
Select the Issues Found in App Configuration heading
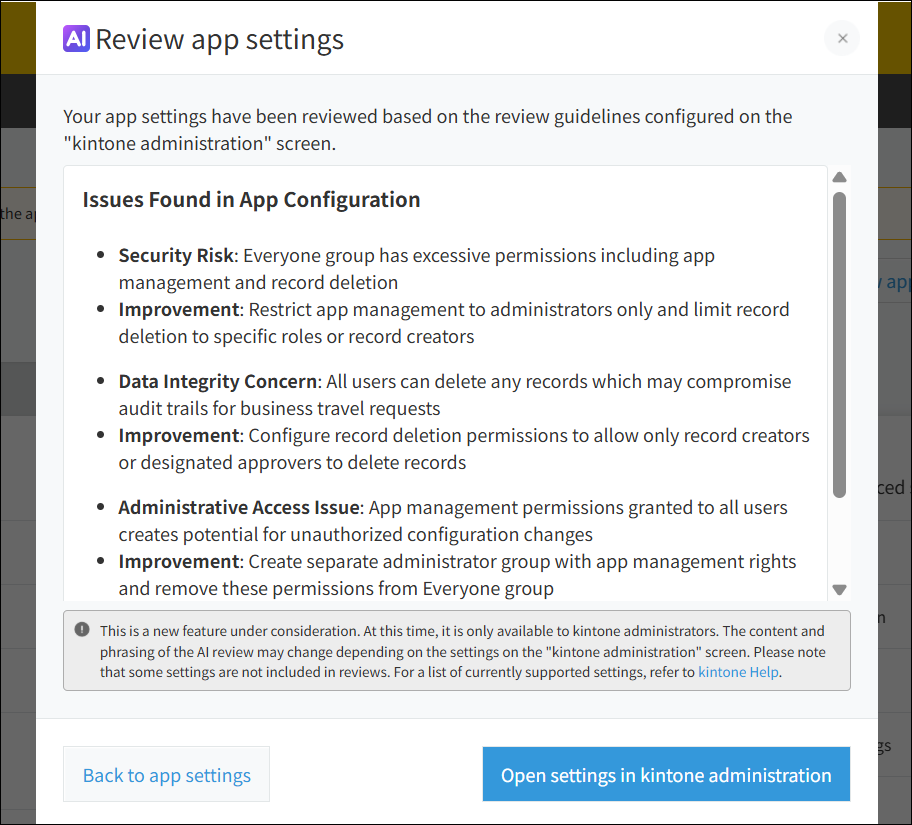[x=250, y=199]
